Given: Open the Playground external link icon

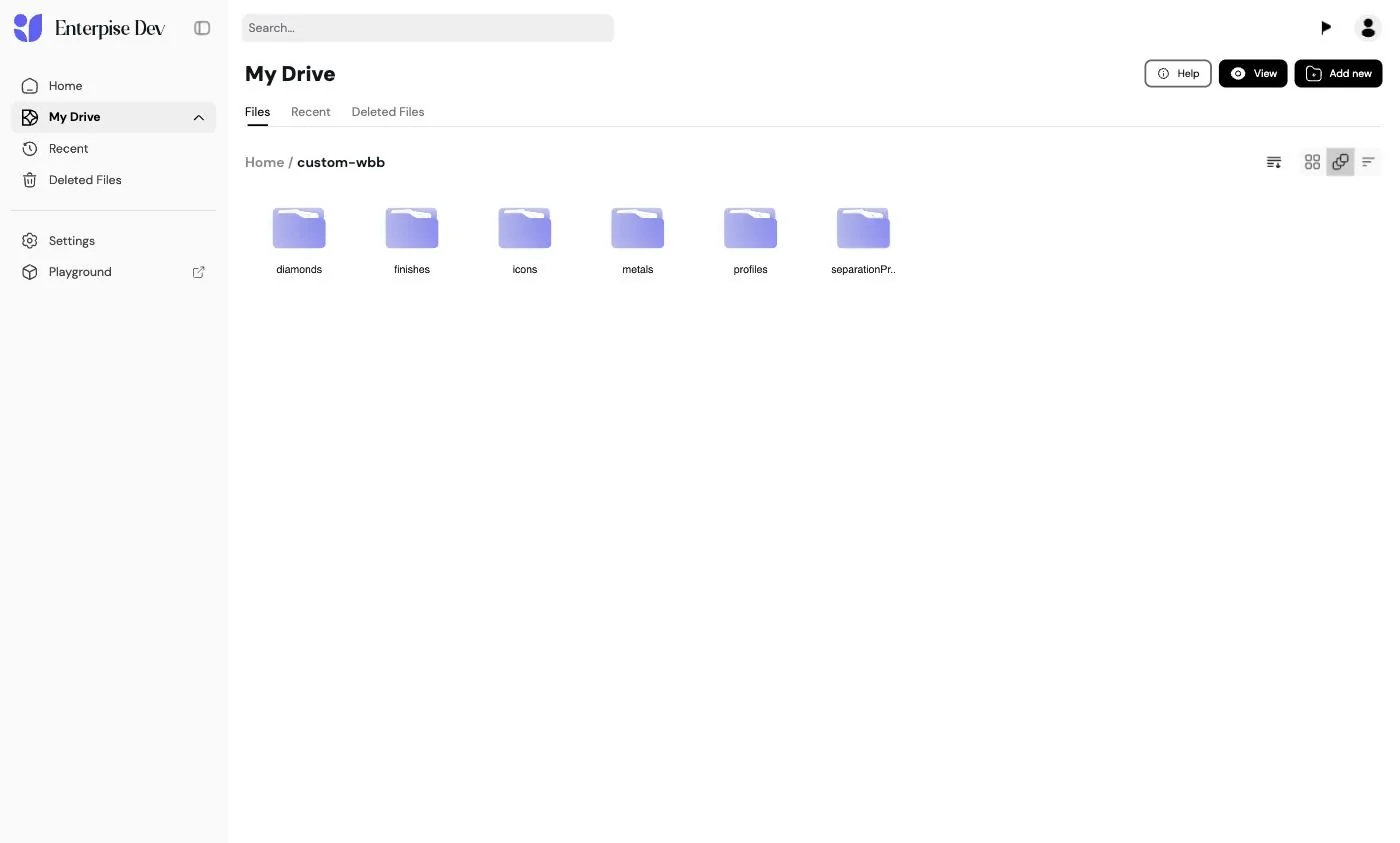Looking at the screenshot, I should point(199,272).
